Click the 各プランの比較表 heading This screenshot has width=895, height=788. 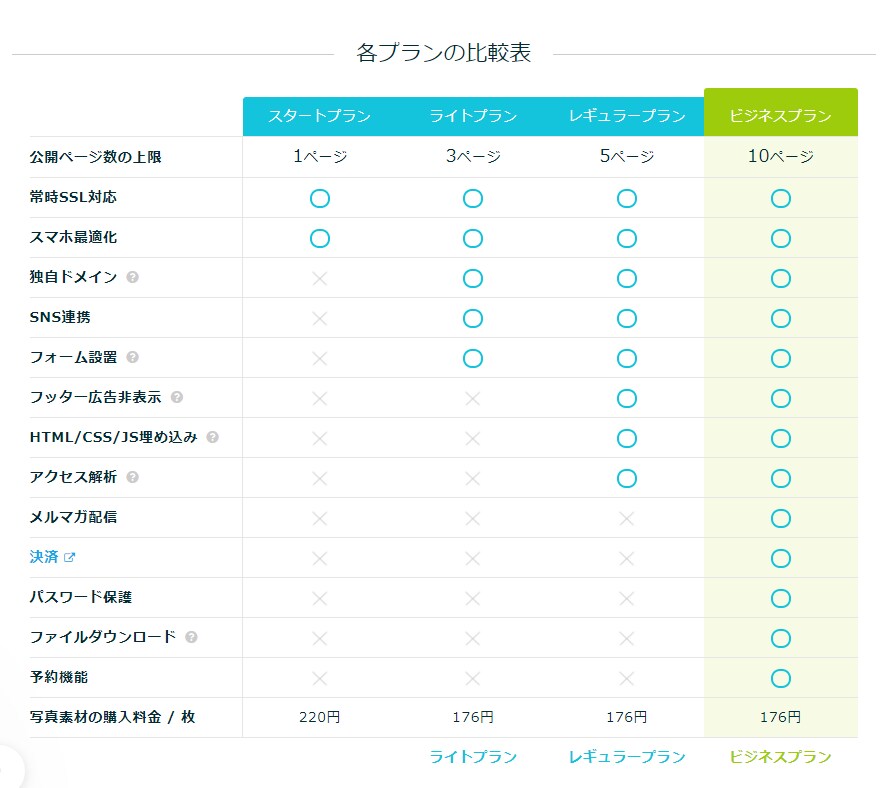[x=444, y=52]
